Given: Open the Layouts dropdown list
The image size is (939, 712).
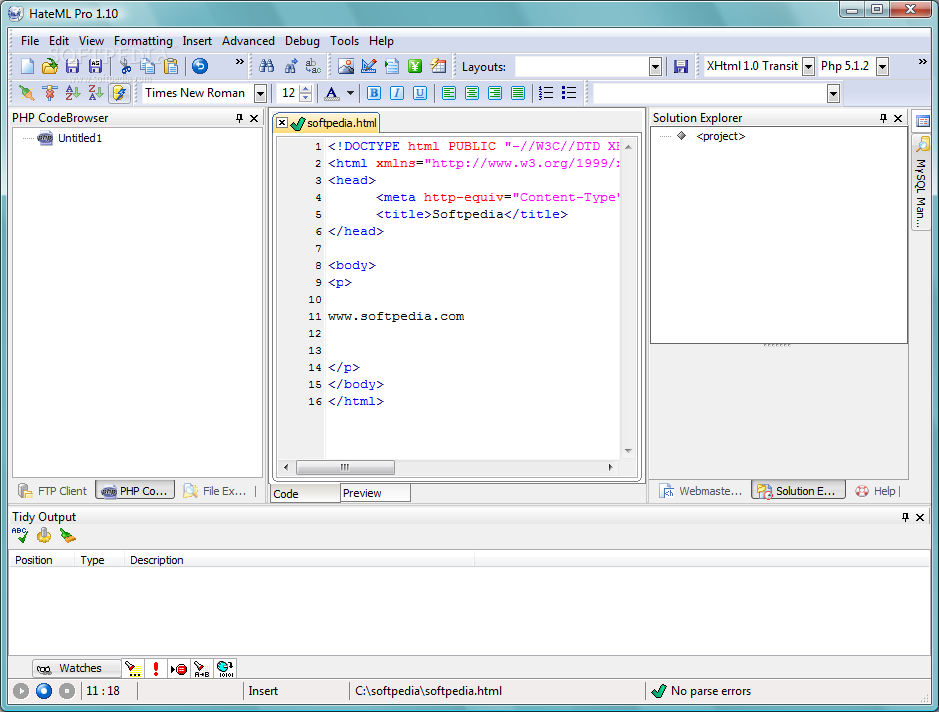Looking at the screenshot, I should [x=655, y=66].
